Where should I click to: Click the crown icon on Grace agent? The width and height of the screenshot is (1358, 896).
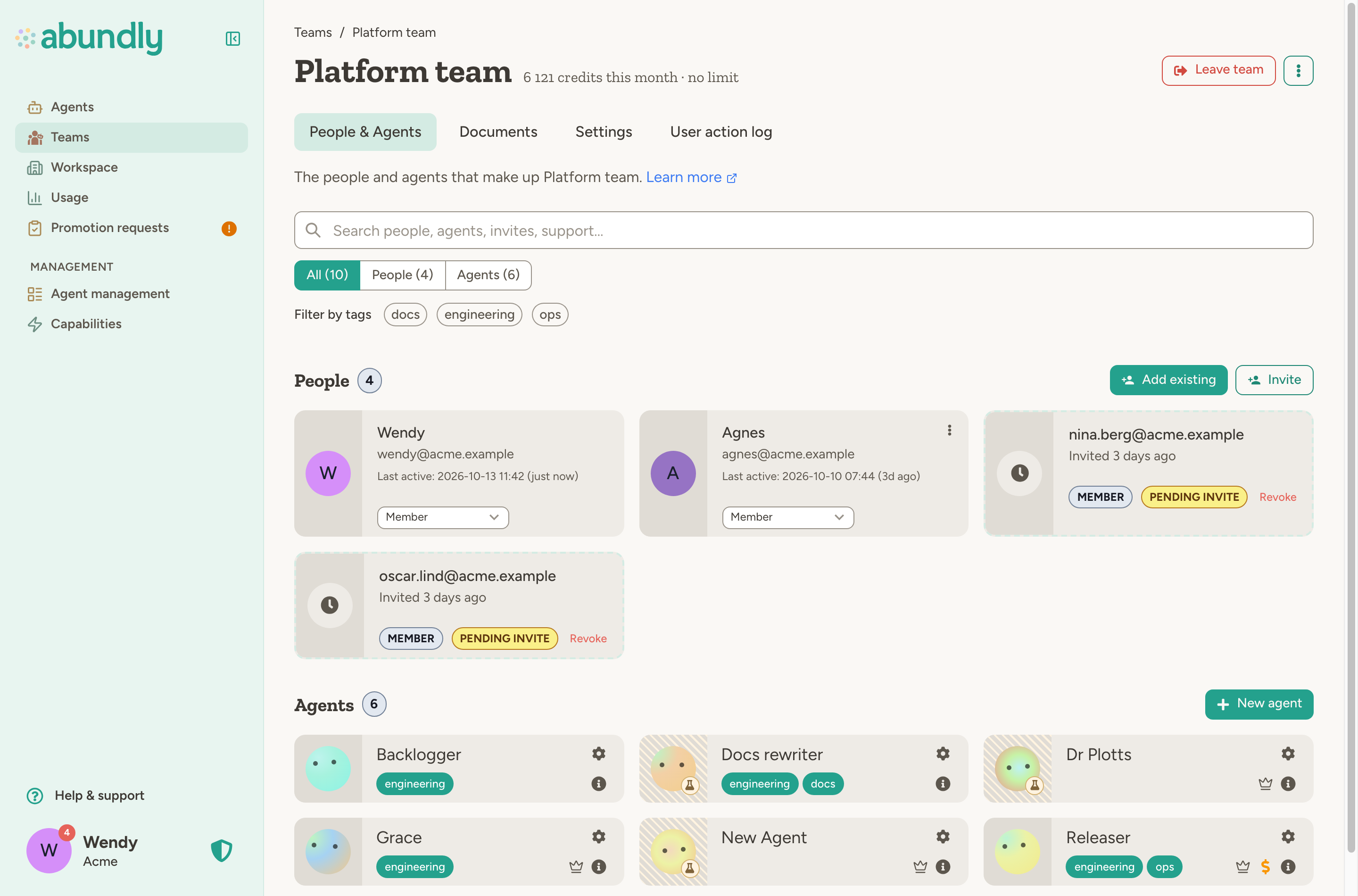click(576, 866)
